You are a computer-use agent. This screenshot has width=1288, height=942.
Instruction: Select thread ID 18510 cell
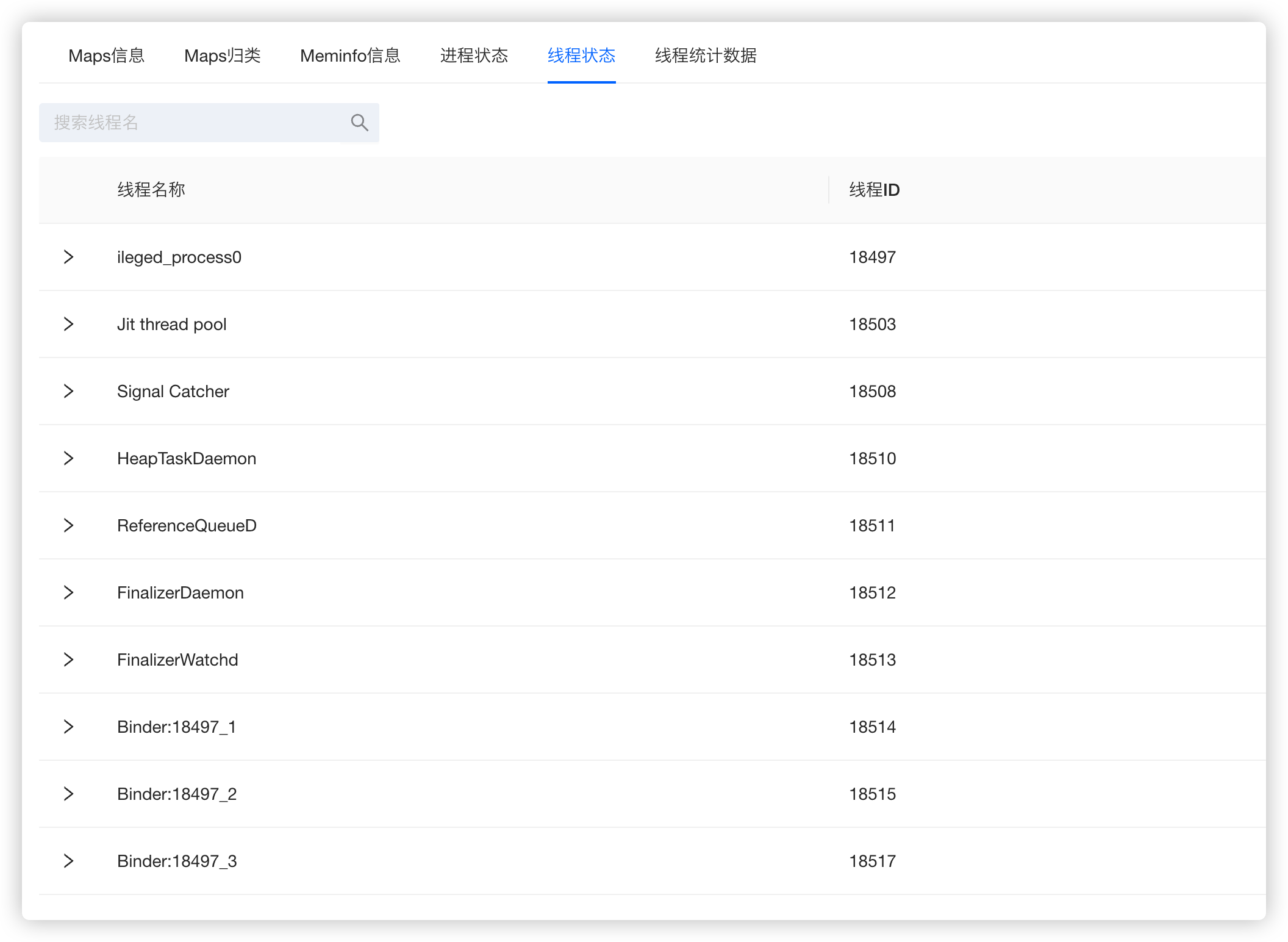coord(872,458)
